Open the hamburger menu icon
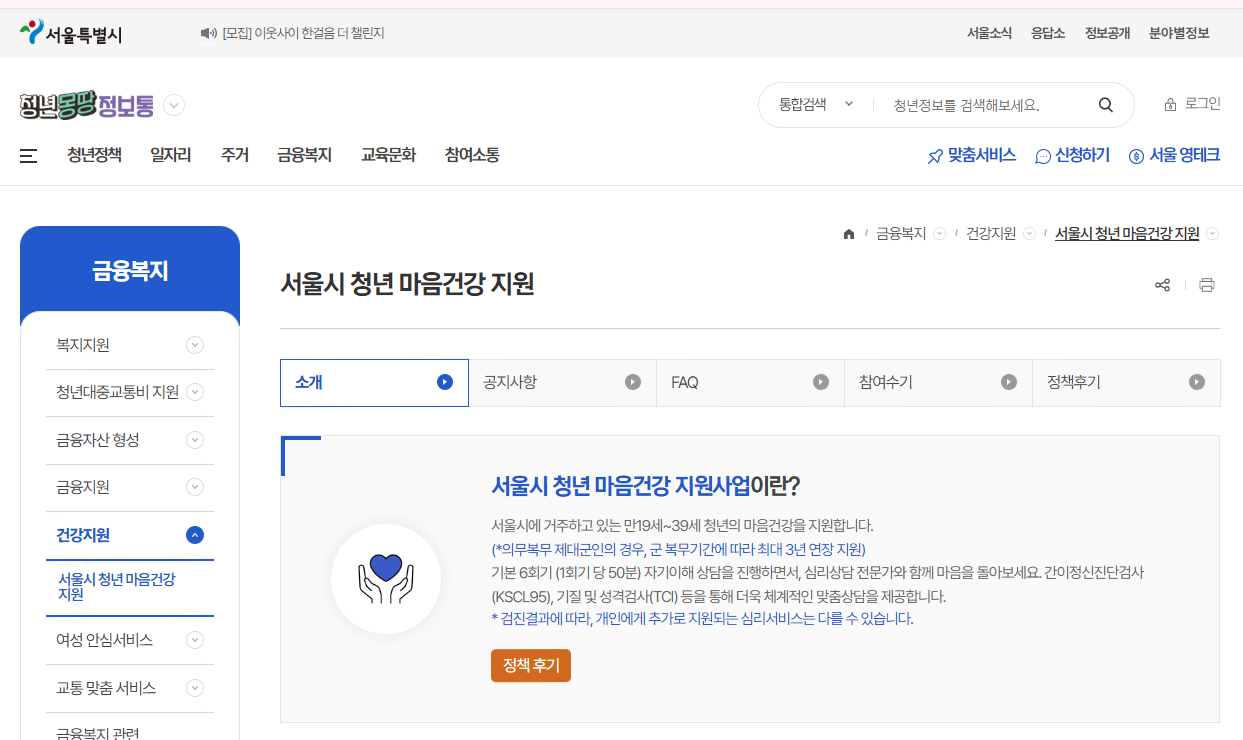Viewport: 1243px width, 740px height. (x=28, y=156)
